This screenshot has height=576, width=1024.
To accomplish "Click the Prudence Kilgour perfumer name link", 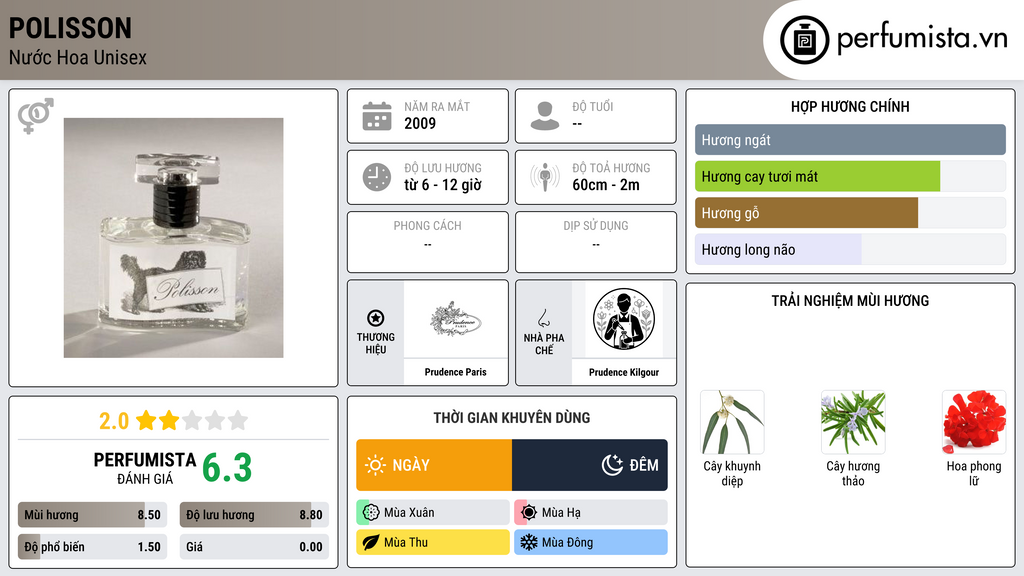I will click(x=624, y=372).
